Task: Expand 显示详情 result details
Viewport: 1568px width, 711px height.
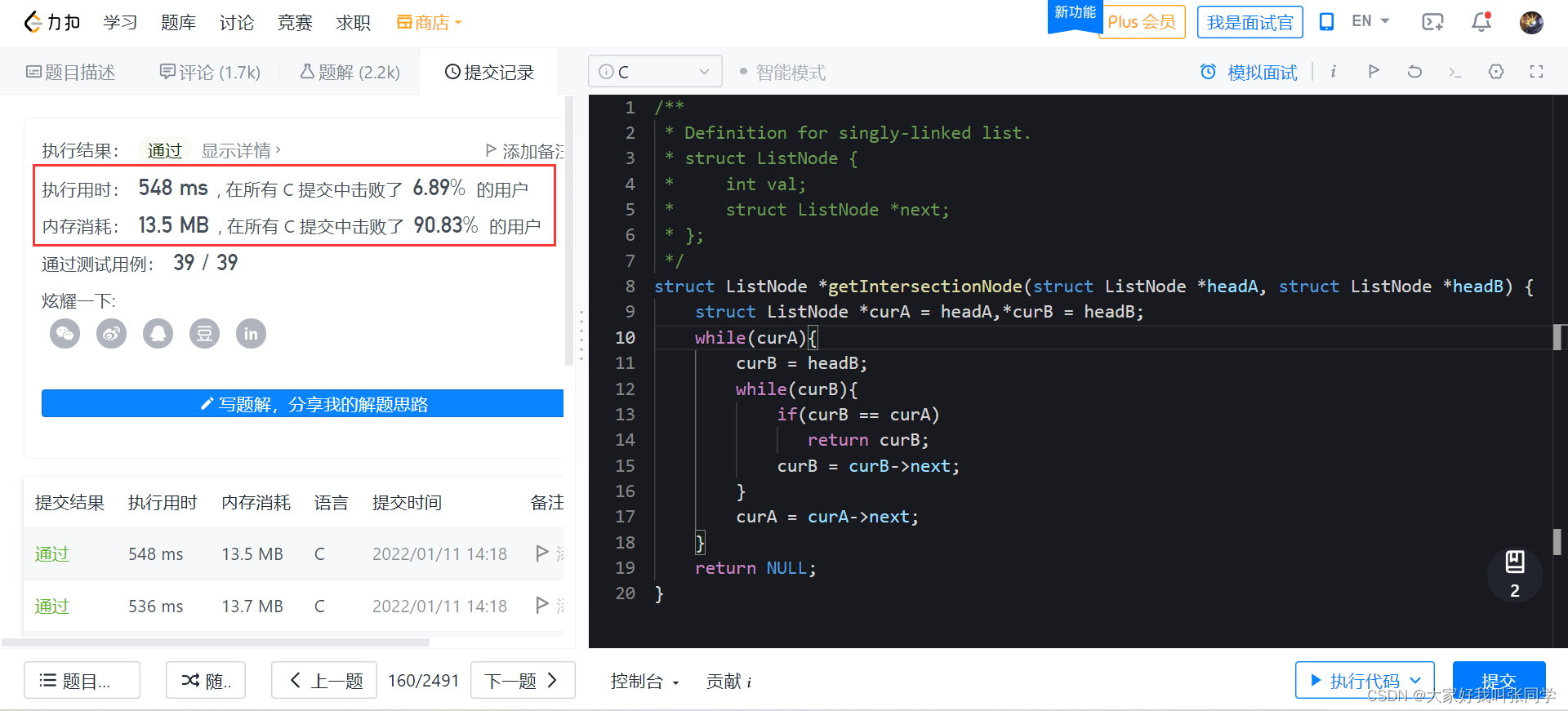Action: [241, 150]
